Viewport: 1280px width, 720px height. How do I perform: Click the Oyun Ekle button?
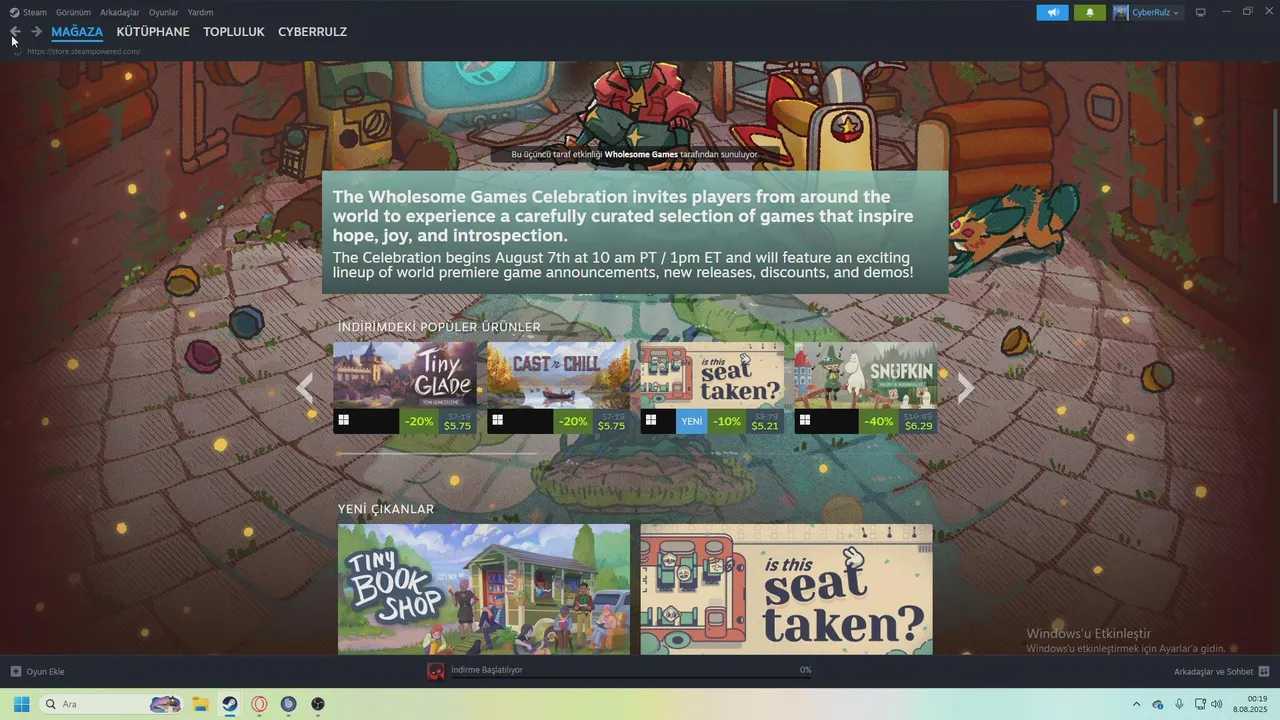[37, 671]
